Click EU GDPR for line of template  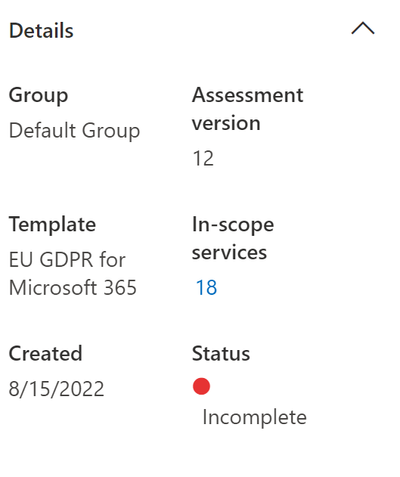point(67,260)
